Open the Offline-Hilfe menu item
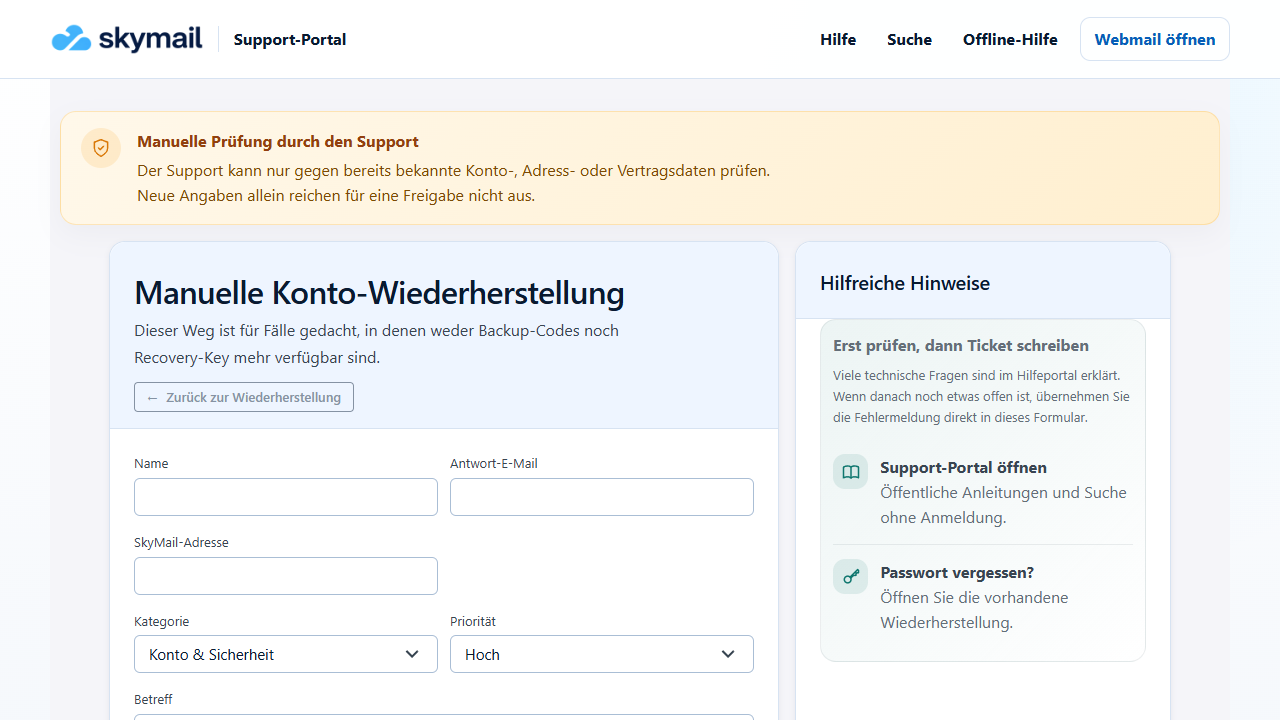The height and width of the screenshot is (720, 1280). pyautogui.click(x=1010, y=40)
